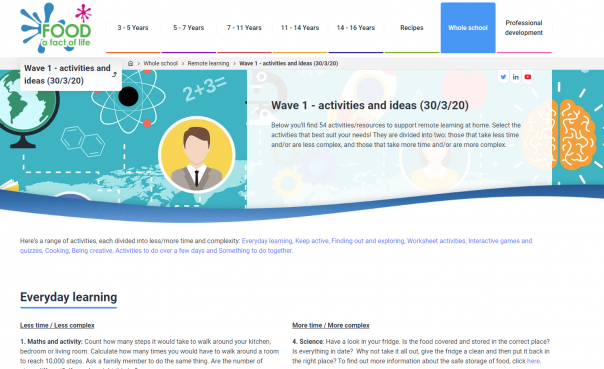This screenshot has width=604, height=369.
Task: Select the 7 - 11 Years menu item
Action: pos(244,28)
